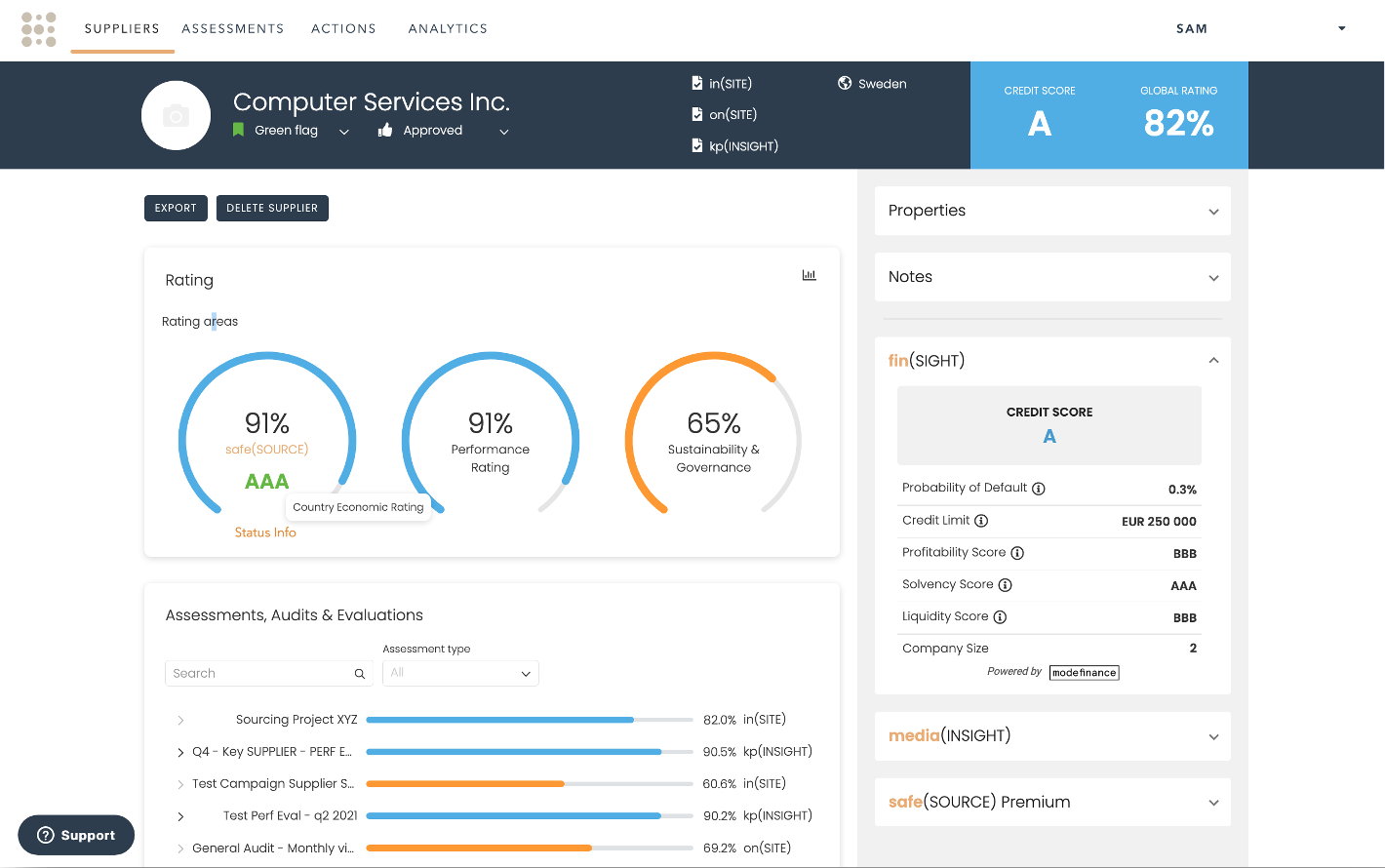Click the green flag bookmark icon

pos(238,130)
